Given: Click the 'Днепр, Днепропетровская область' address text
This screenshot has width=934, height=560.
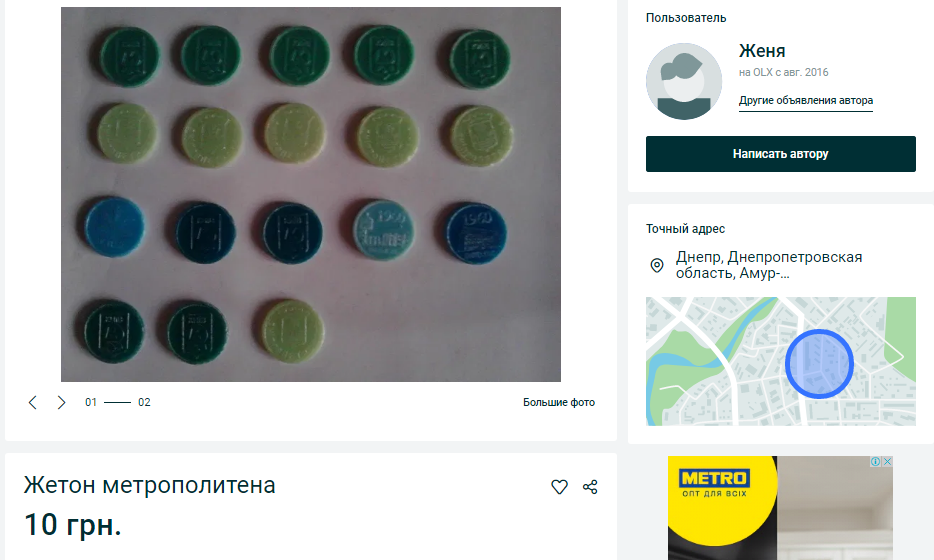Looking at the screenshot, I should [x=768, y=265].
